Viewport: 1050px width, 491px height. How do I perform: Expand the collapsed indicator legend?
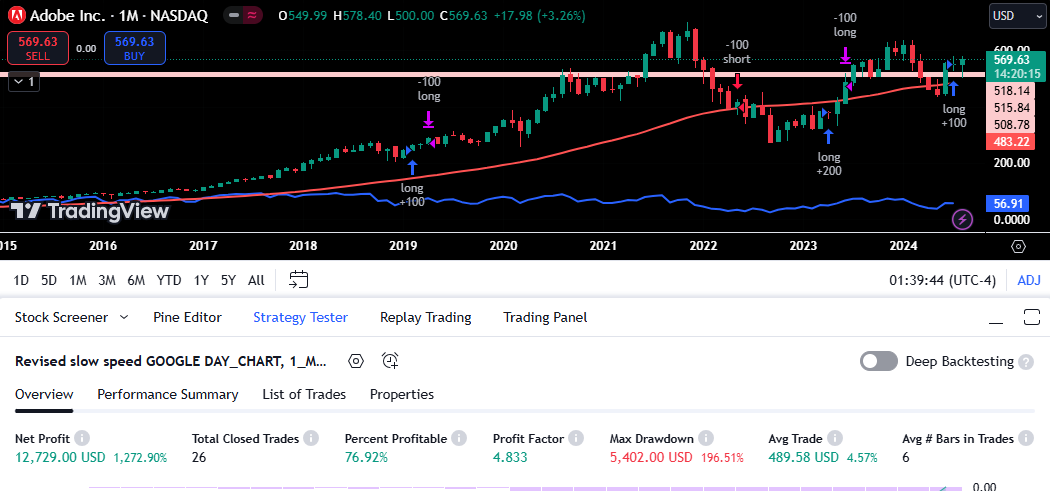coord(23,82)
